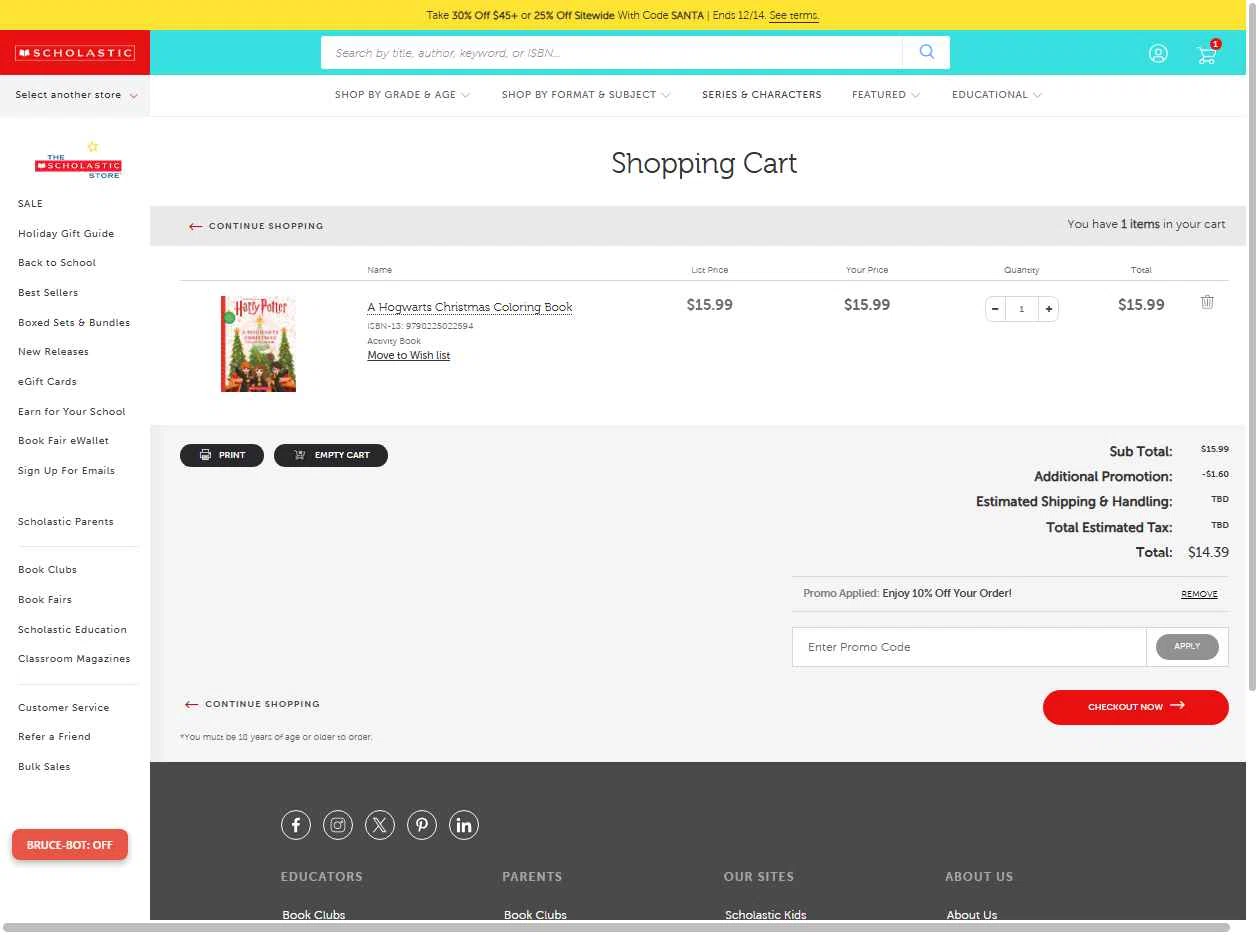Open Book Clubs in the sidebar
1259x935 pixels.
[x=47, y=570]
